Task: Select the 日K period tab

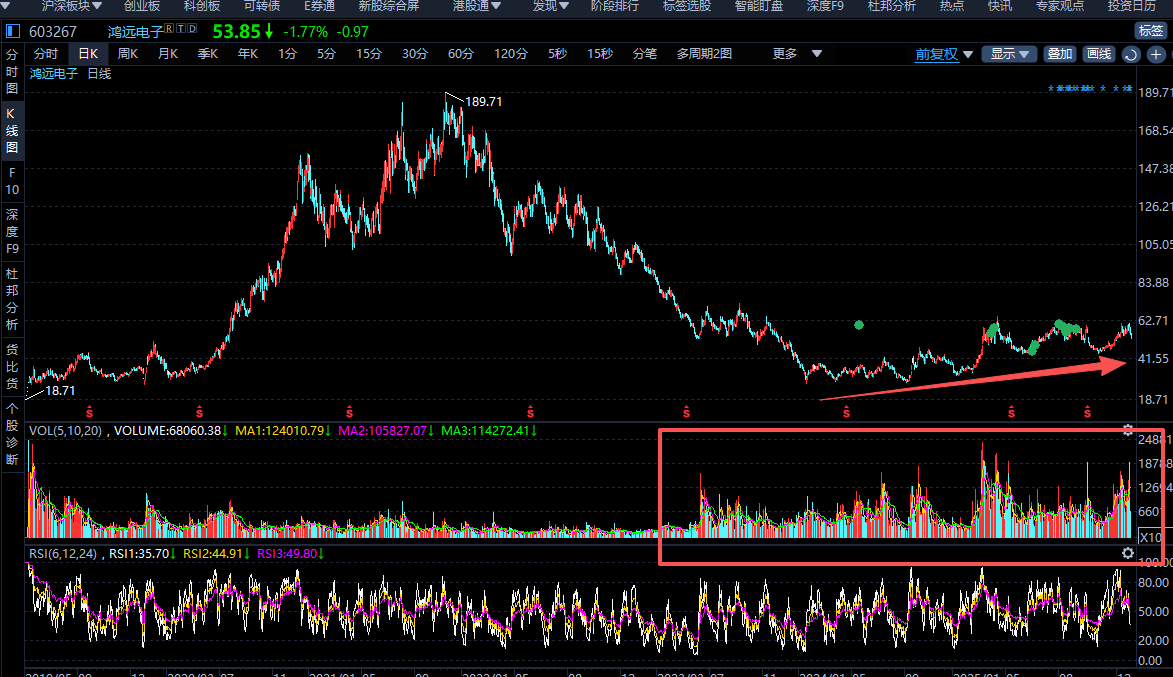Action: click(88, 54)
